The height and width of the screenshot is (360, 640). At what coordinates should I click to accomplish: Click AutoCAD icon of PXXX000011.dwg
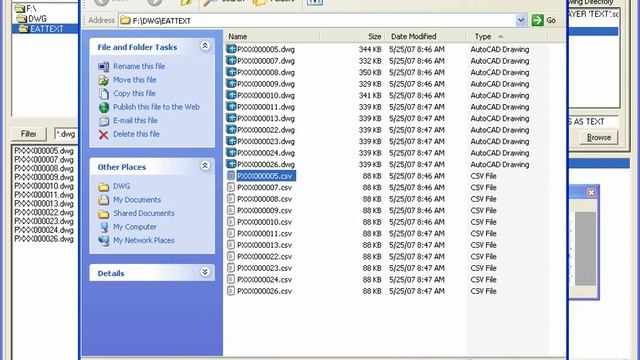click(x=231, y=107)
